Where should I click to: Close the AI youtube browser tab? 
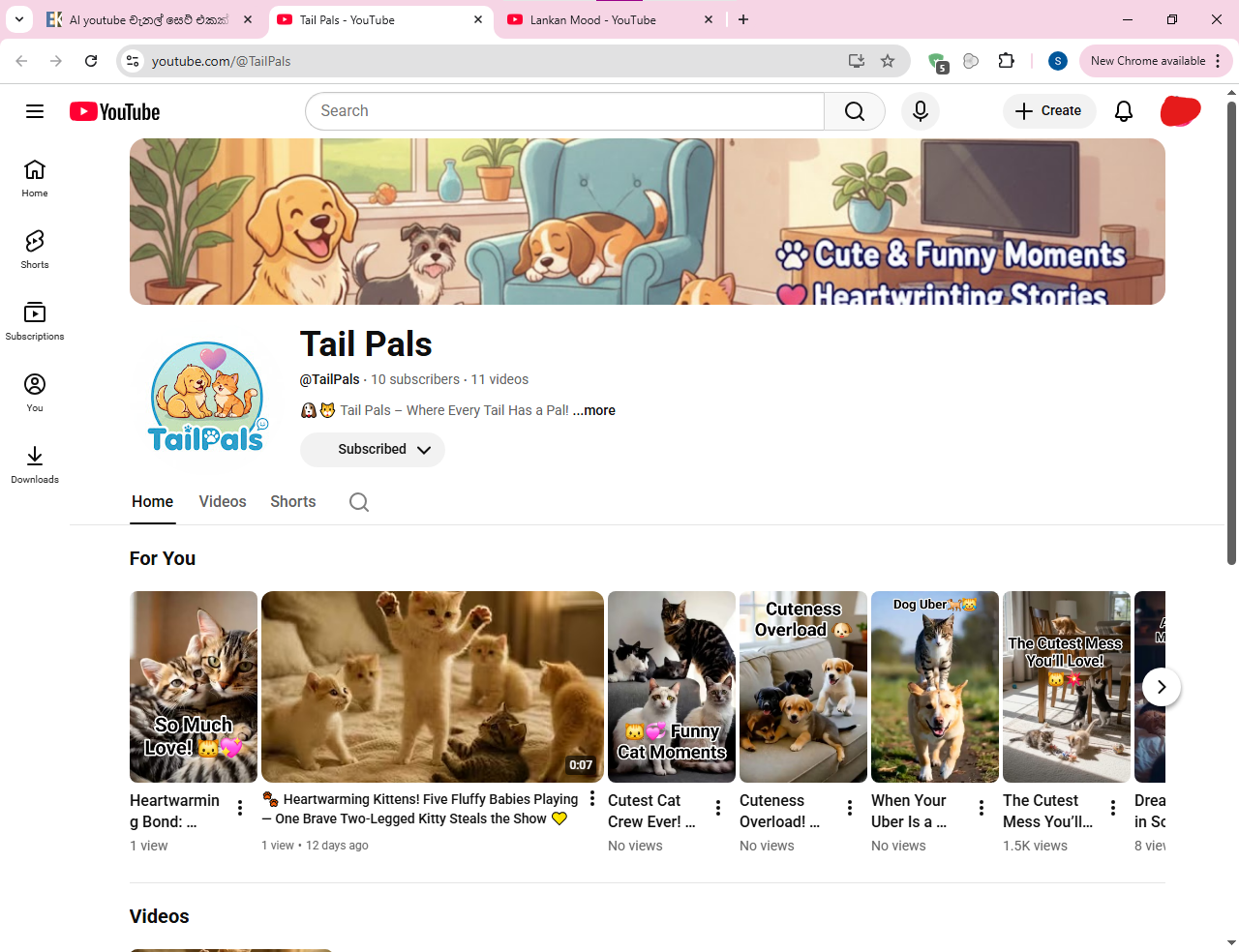tap(248, 19)
